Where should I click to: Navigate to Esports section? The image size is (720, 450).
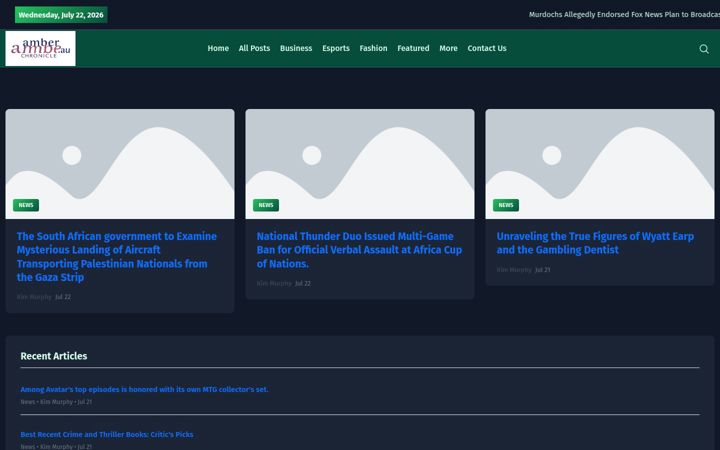pyautogui.click(x=336, y=48)
